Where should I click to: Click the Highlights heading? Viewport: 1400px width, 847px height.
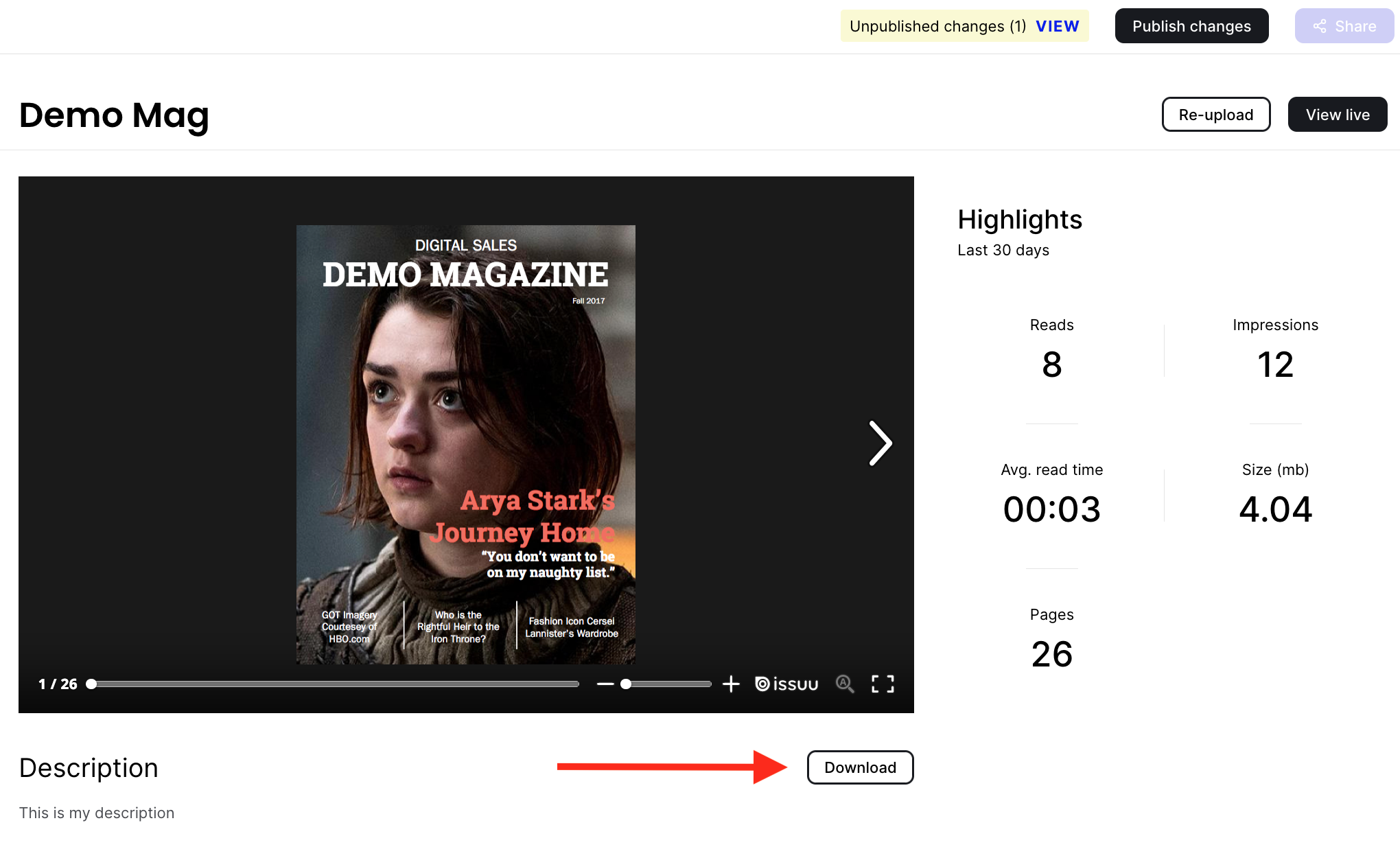coord(1020,220)
